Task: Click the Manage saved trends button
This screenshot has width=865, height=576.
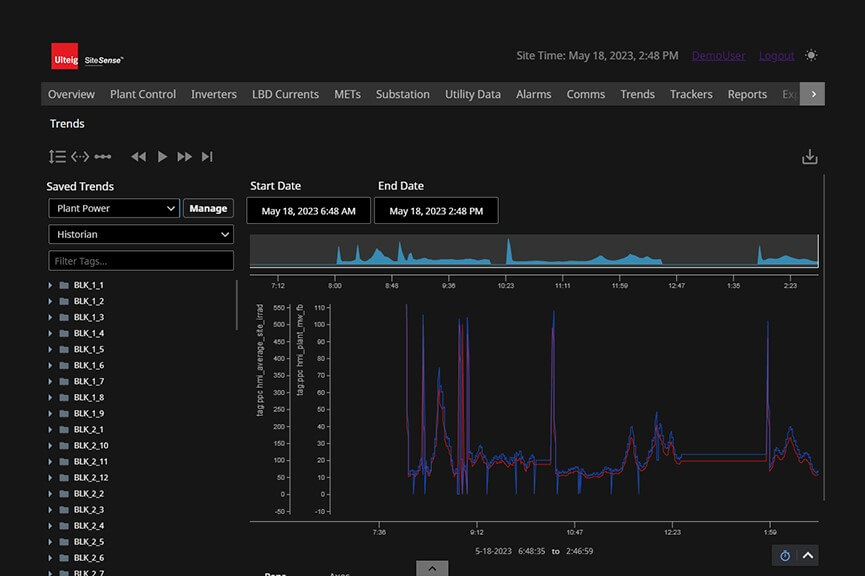Action: click(208, 209)
